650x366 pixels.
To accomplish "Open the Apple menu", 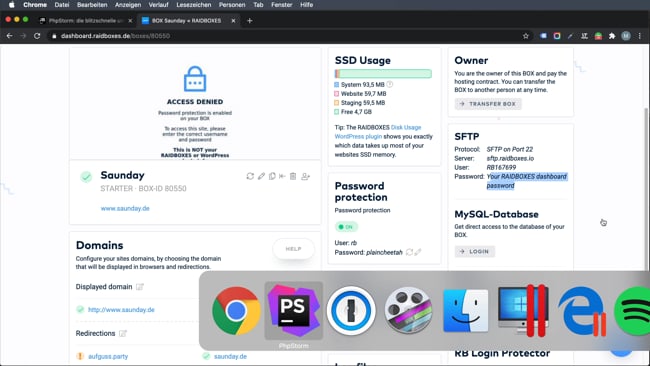I will coord(12,5).
